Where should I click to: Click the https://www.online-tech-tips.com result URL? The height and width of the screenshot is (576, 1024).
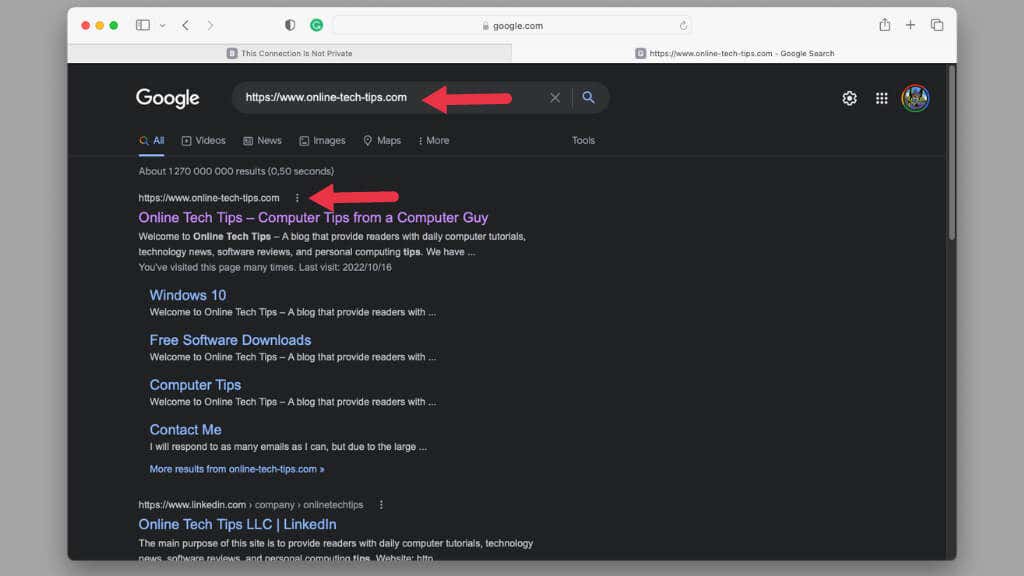[x=209, y=198]
